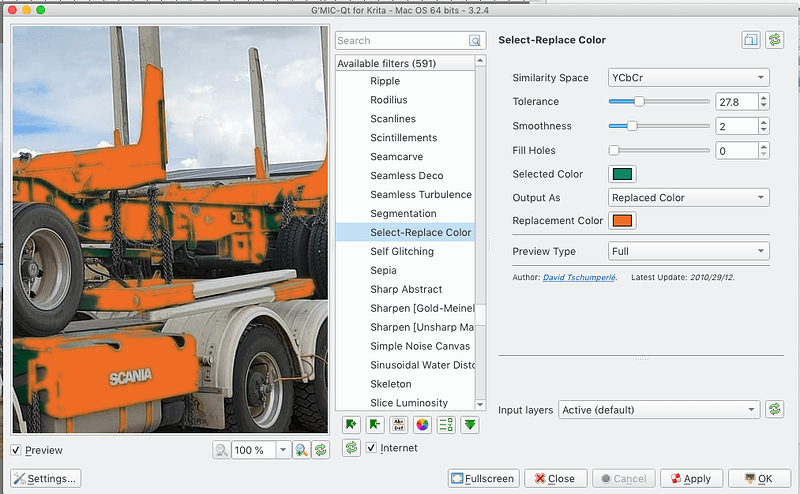Click the remove fave filter icon
This screenshot has width=800, height=494.
pos(374,424)
